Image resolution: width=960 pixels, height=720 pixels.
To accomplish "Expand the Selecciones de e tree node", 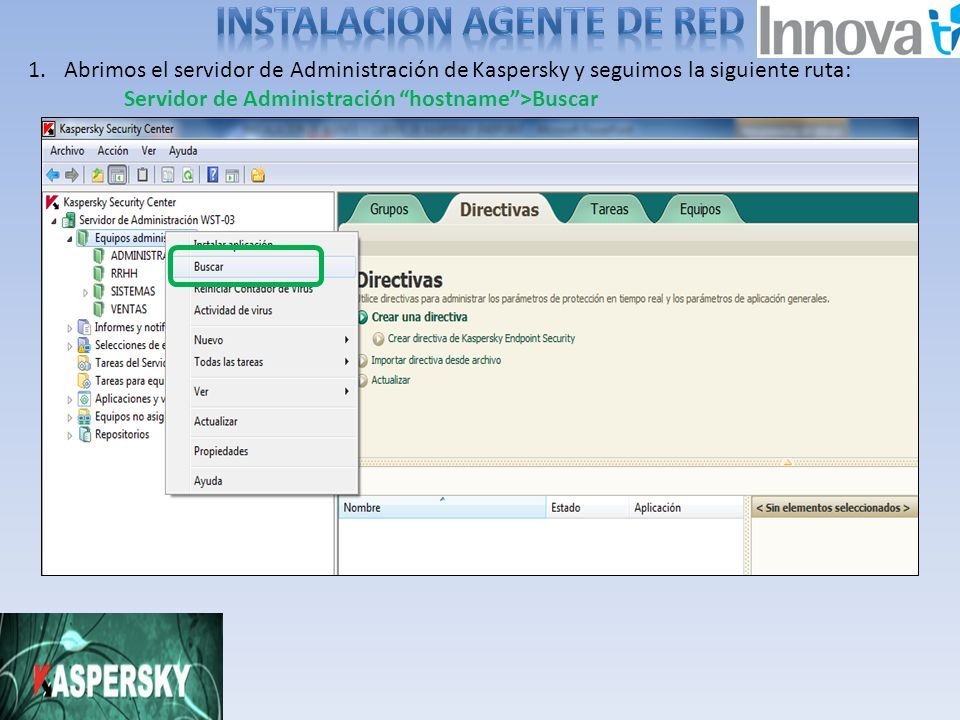I will (69, 346).
